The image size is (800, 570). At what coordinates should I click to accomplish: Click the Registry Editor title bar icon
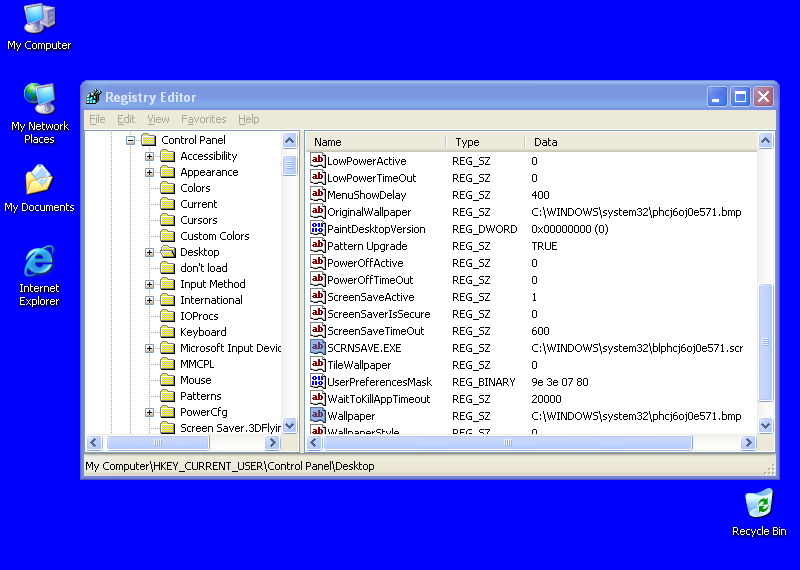[94, 96]
